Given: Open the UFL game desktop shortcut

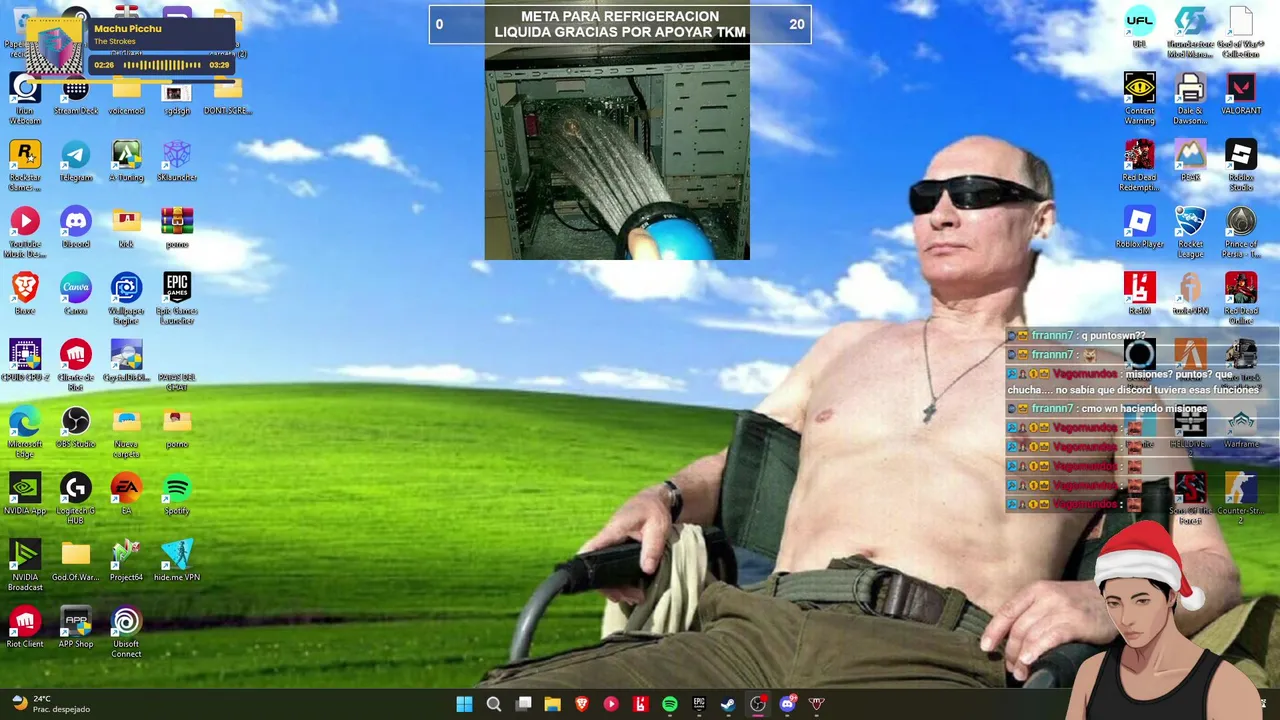Looking at the screenshot, I should [1139, 28].
